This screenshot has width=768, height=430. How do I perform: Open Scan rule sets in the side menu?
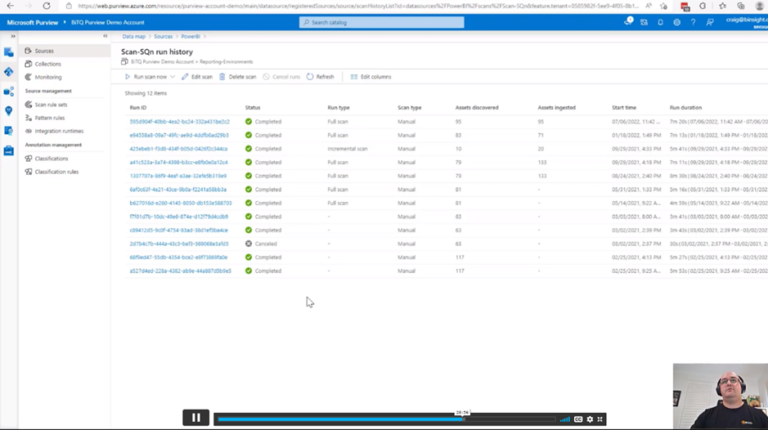pos(51,104)
